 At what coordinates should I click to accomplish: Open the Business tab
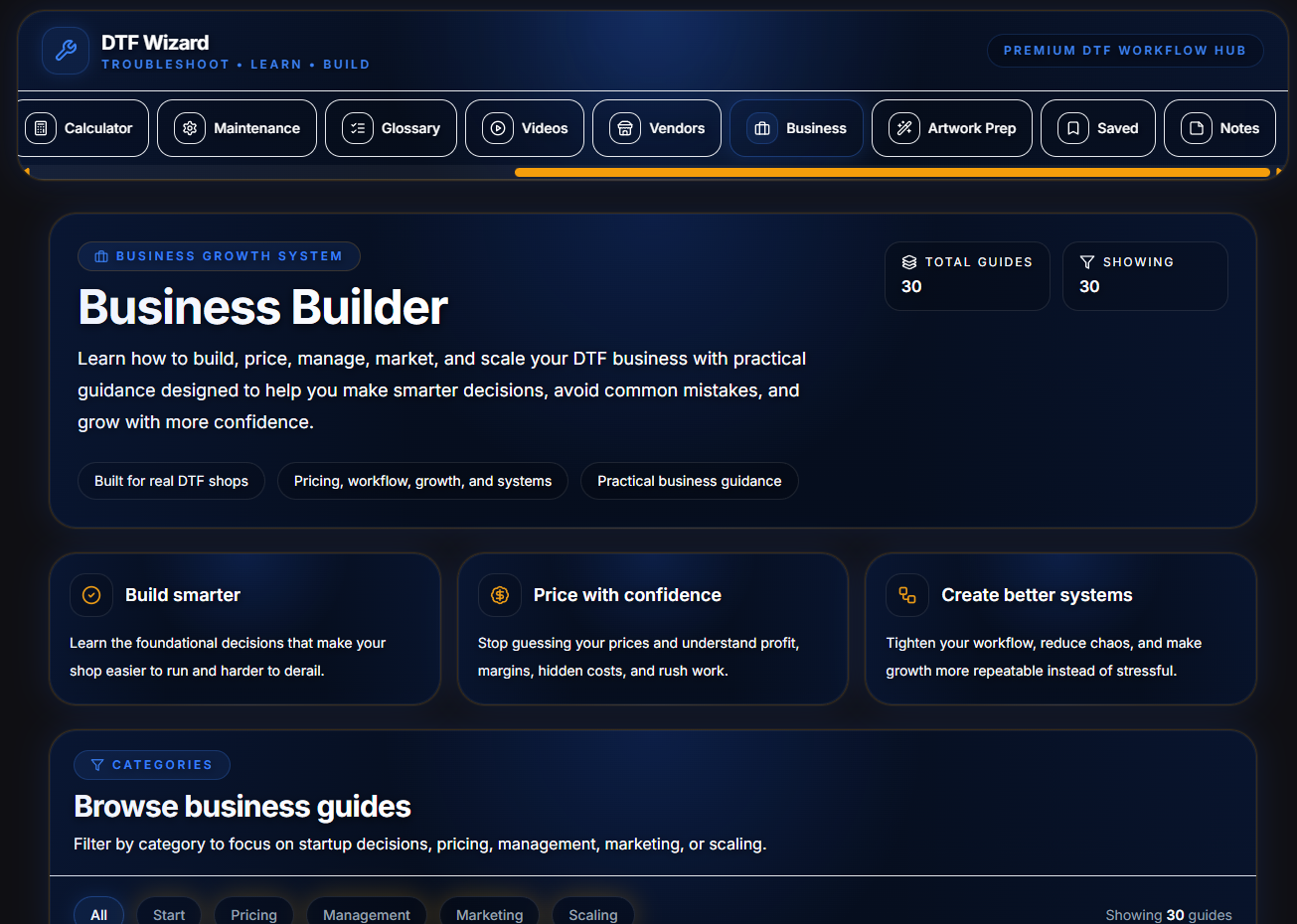[x=797, y=128]
